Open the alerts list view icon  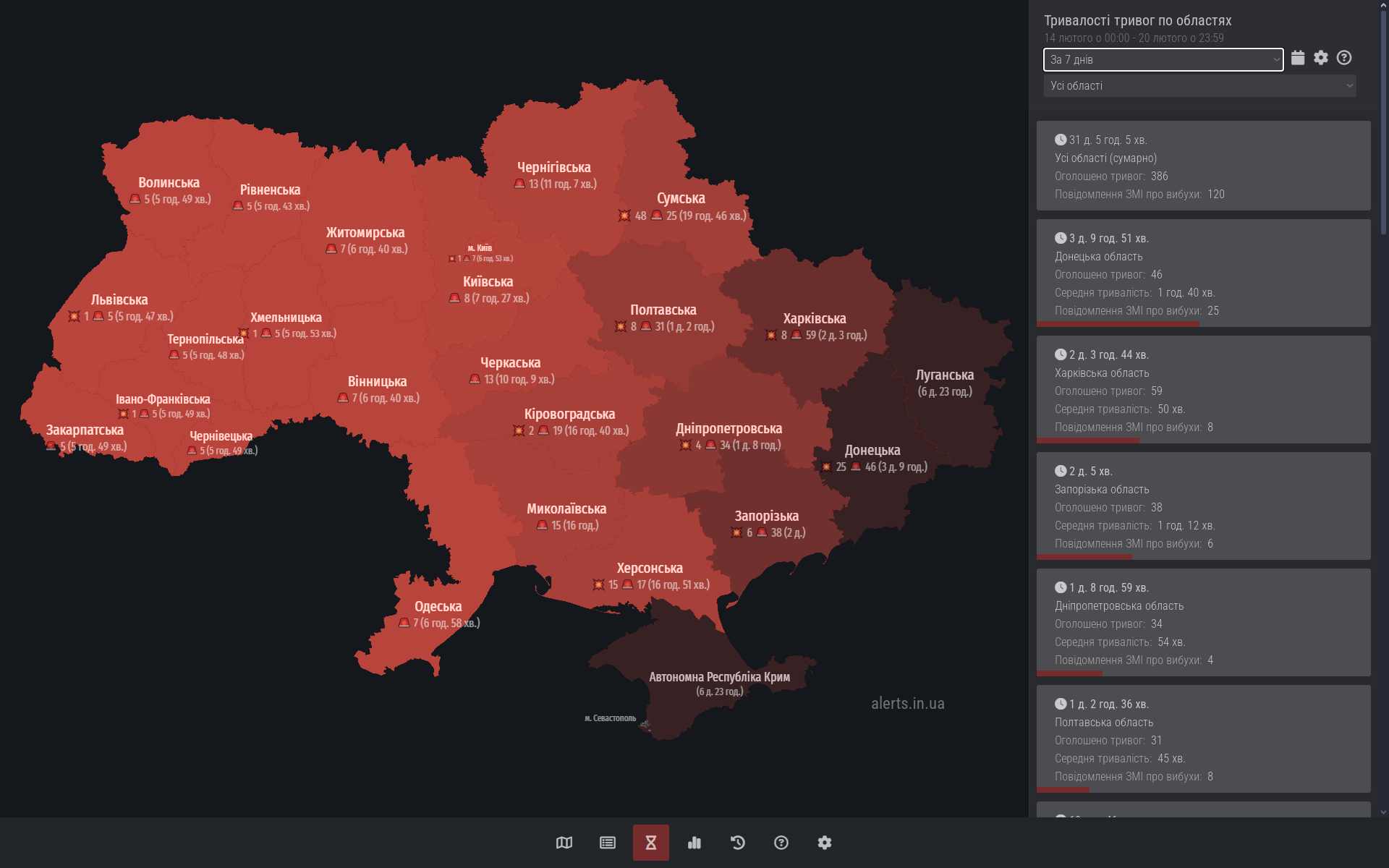pos(608,843)
